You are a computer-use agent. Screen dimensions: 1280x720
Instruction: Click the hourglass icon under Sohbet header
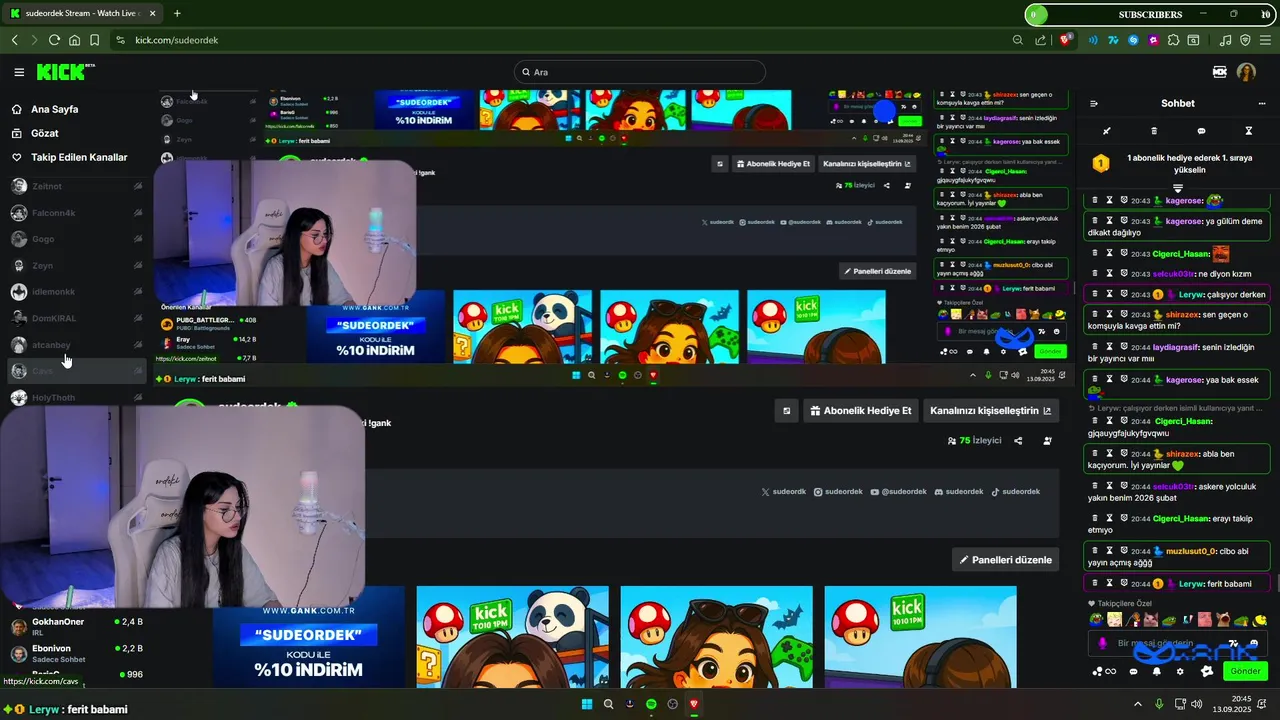click(x=1248, y=131)
